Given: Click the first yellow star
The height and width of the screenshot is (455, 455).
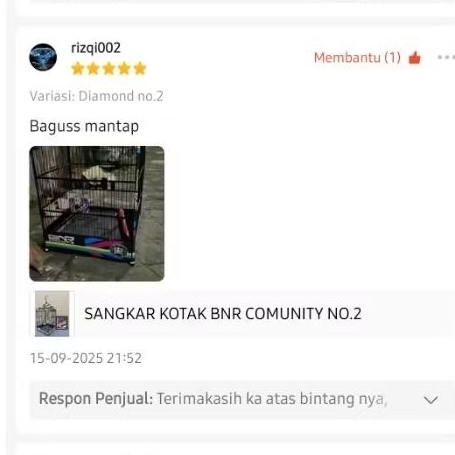Looking at the screenshot, I should point(78,68).
